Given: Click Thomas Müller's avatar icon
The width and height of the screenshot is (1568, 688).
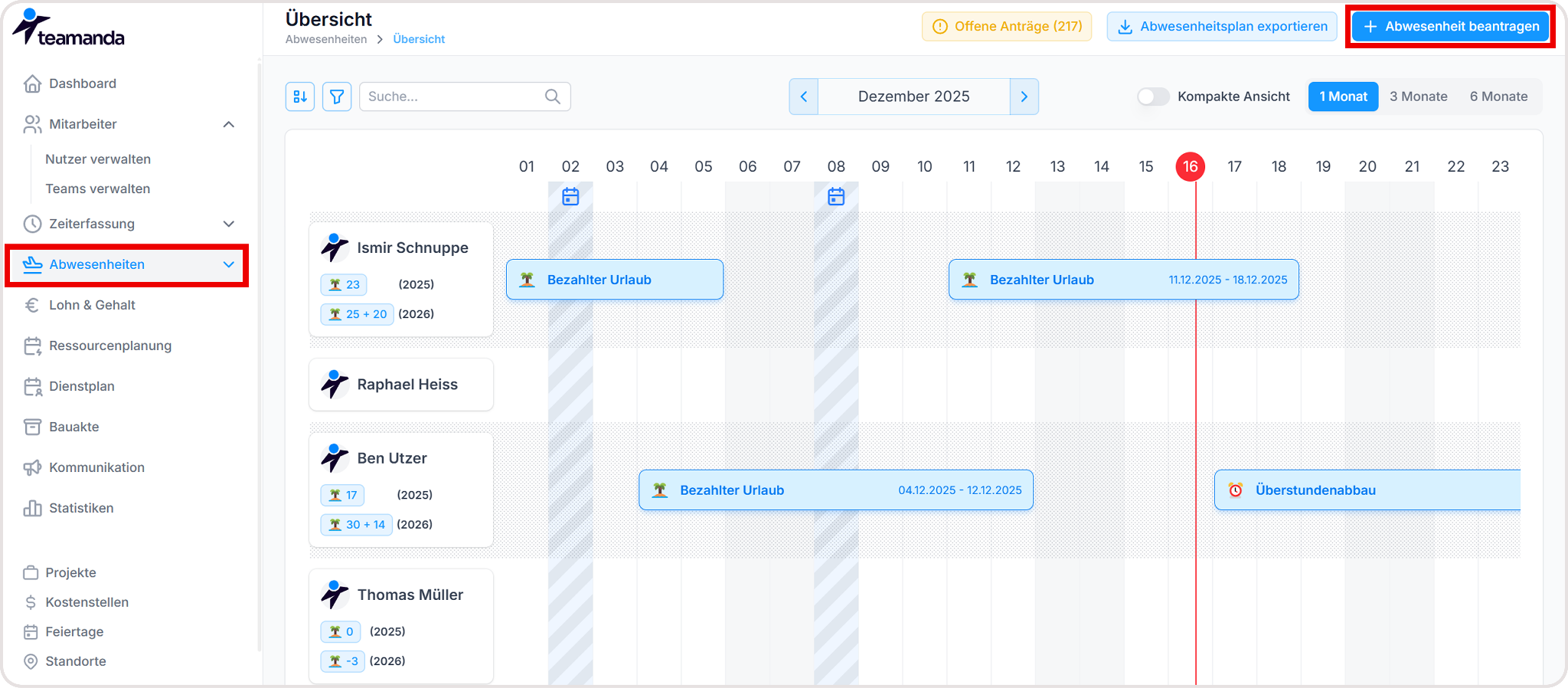Looking at the screenshot, I should (x=335, y=594).
